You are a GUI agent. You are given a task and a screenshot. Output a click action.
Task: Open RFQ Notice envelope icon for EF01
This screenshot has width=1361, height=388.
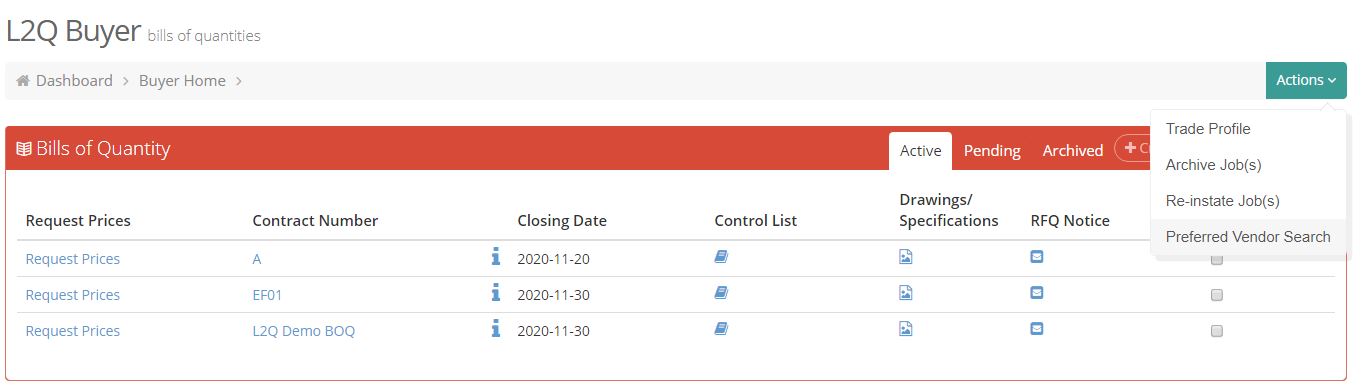point(1037,293)
